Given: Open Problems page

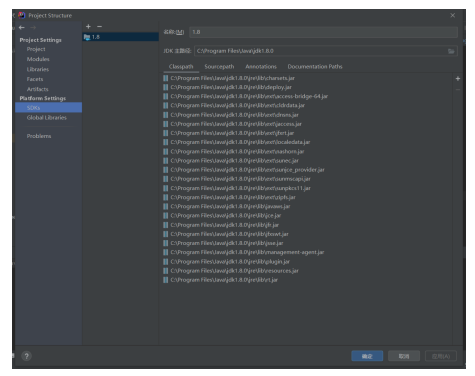Looking at the screenshot, I should (x=39, y=136).
